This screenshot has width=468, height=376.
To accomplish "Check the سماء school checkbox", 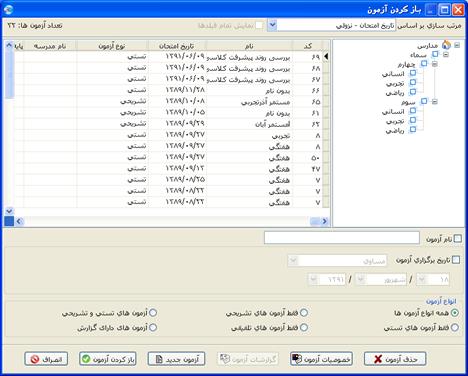I will (435, 54).
